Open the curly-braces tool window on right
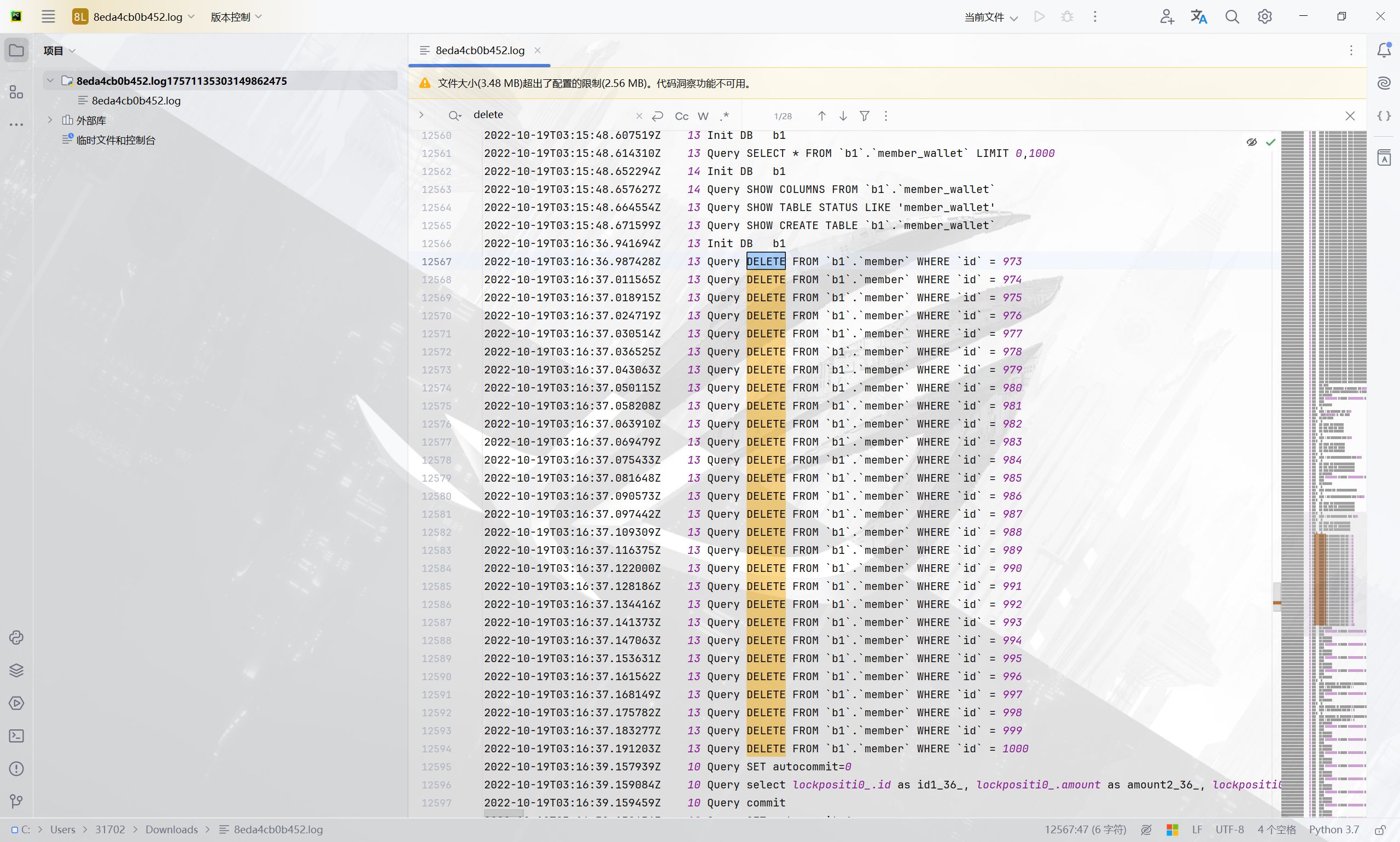The width and height of the screenshot is (1400, 842). (1384, 116)
